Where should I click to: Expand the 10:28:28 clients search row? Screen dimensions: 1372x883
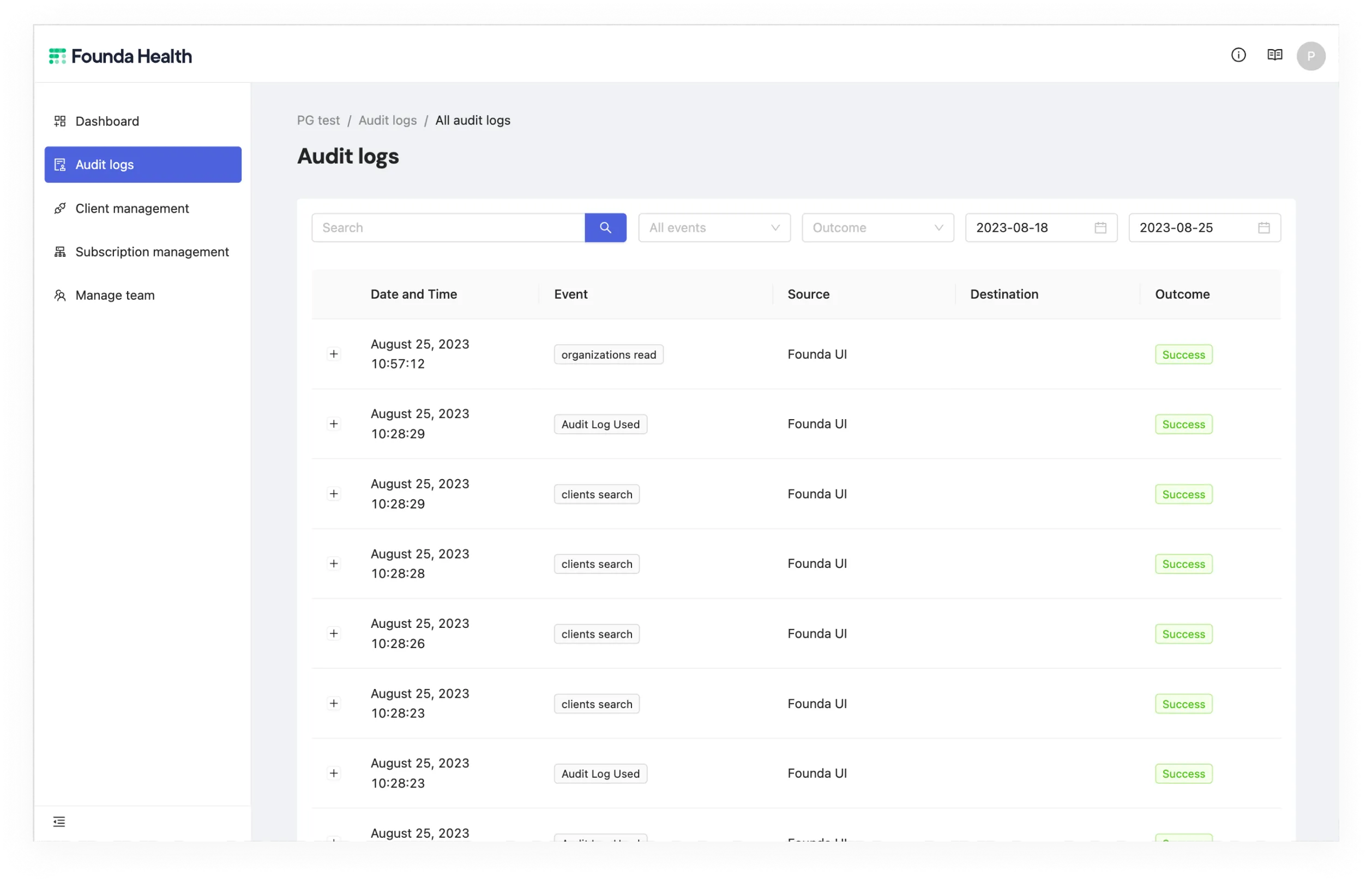pyautogui.click(x=333, y=564)
